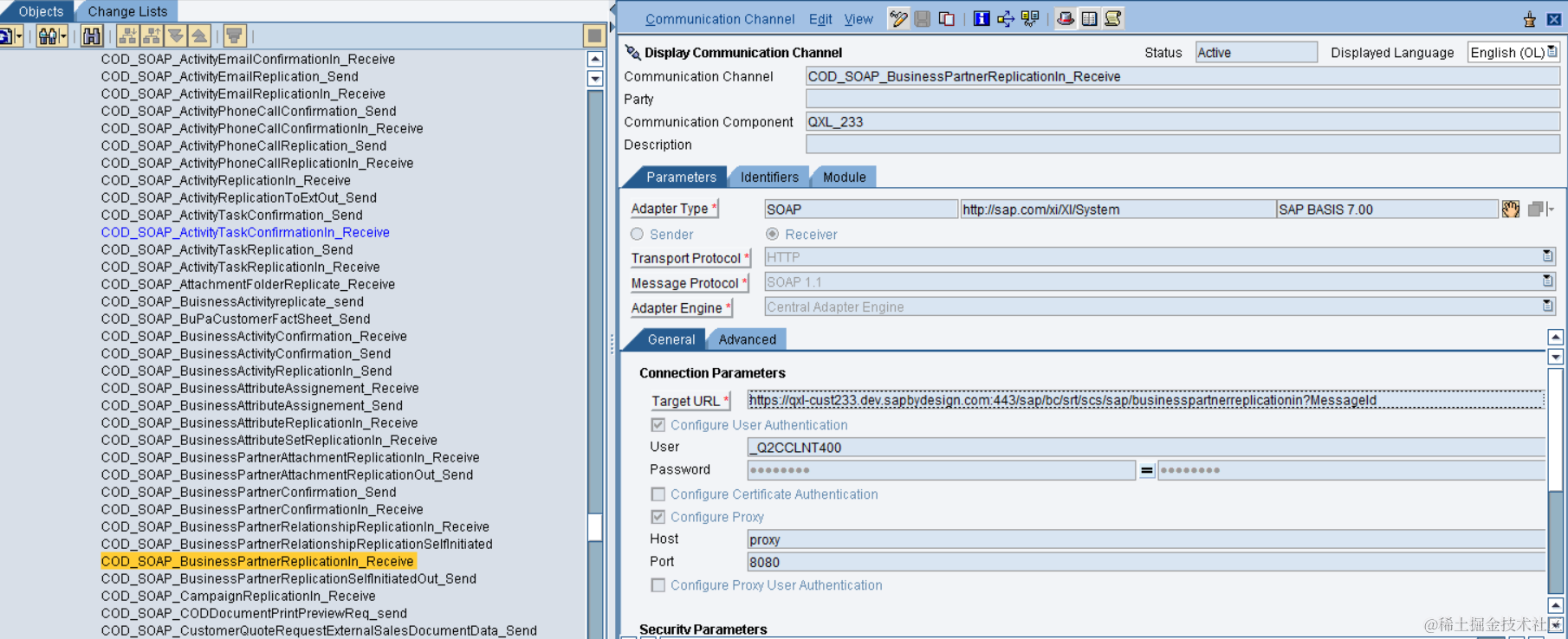
Task: Click the square maximize navigation panel icon
Action: tap(594, 35)
